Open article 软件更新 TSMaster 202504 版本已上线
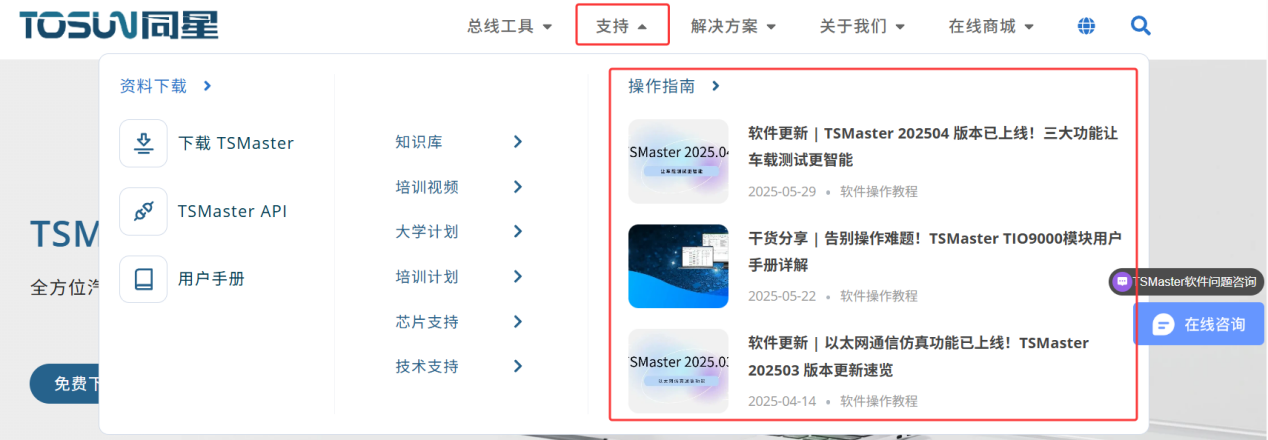The width and height of the screenshot is (1268, 440). [933, 146]
